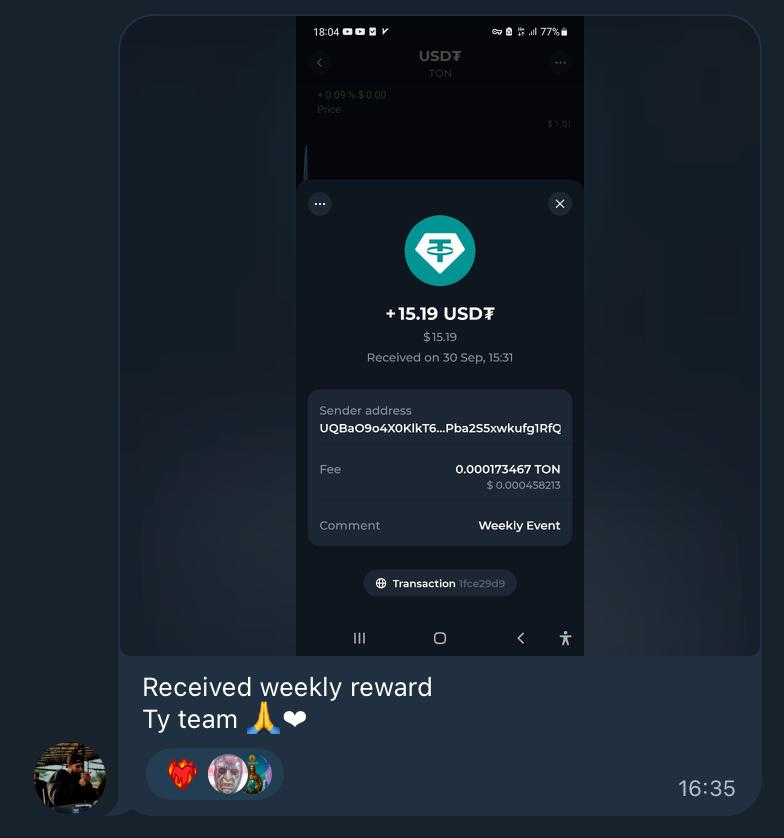
Task: Open Transaction 1fce29d9 explorer link
Action: pos(440,583)
